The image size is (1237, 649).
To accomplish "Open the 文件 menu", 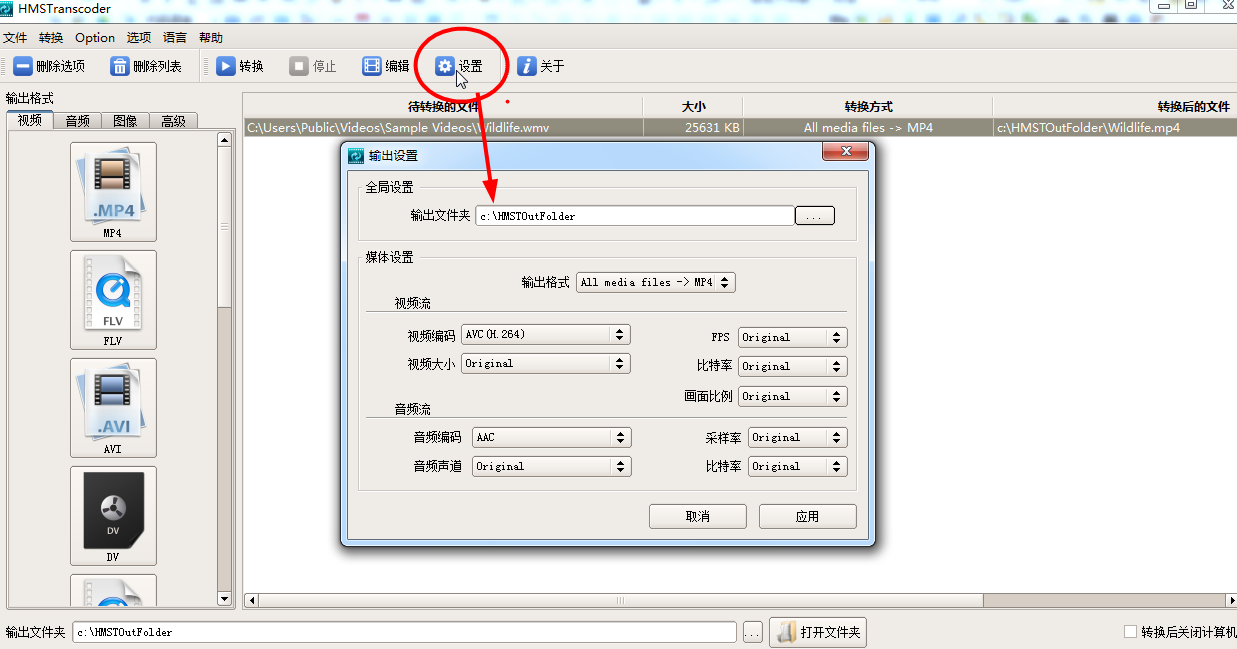I will (x=15, y=38).
